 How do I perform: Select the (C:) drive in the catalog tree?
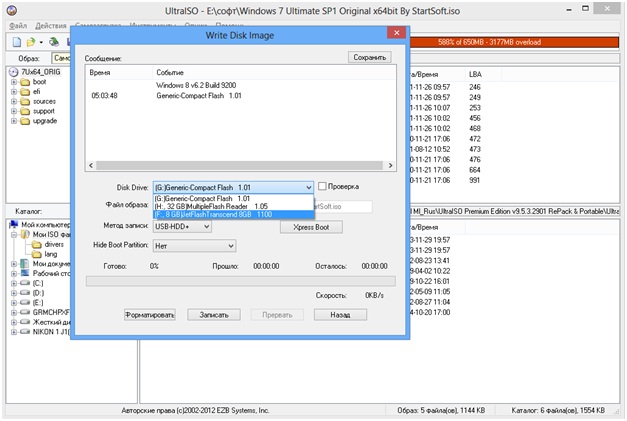click(x=38, y=283)
